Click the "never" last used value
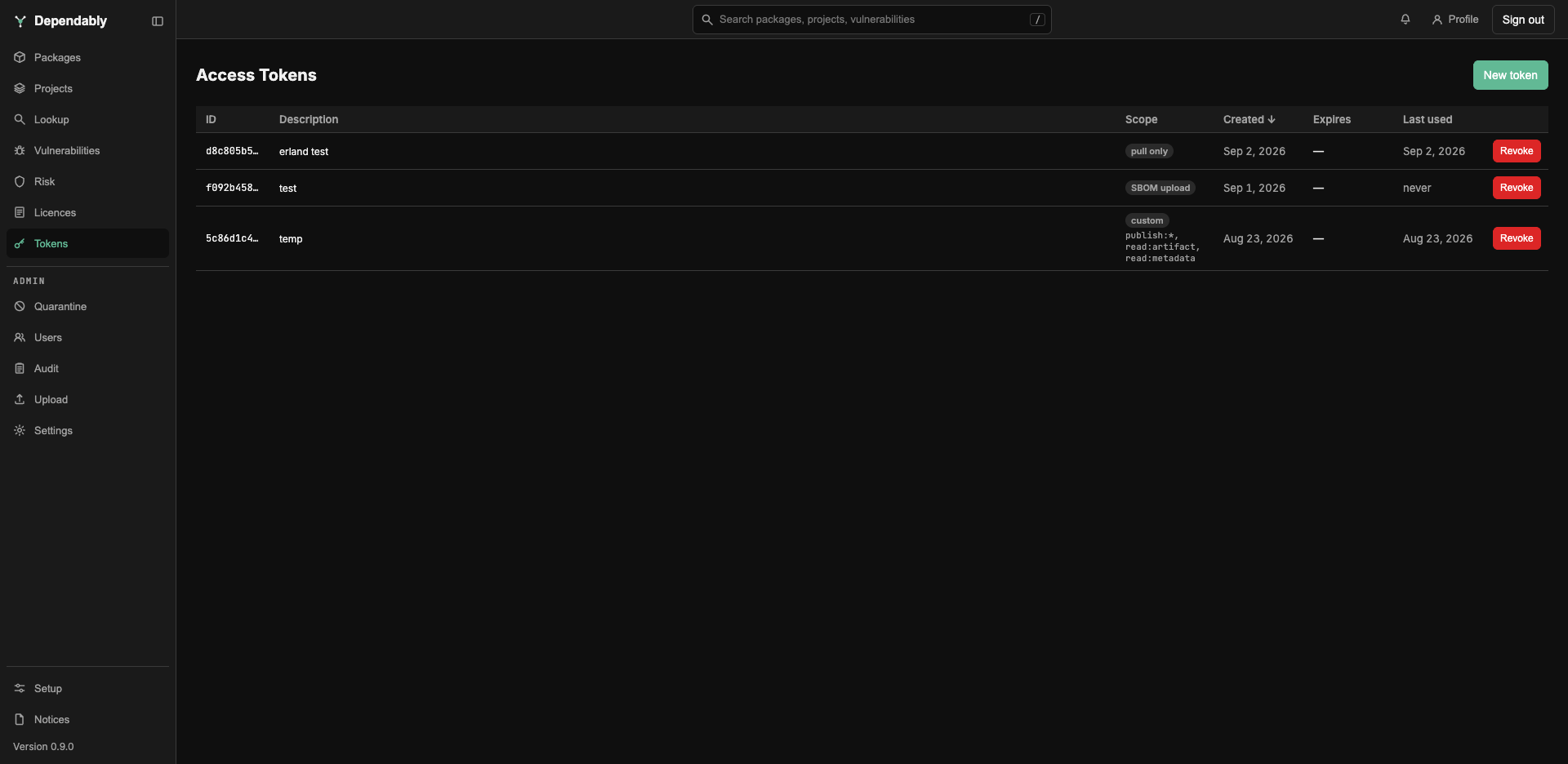Image resolution: width=1568 pixels, height=764 pixels. pyautogui.click(x=1417, y=188)
